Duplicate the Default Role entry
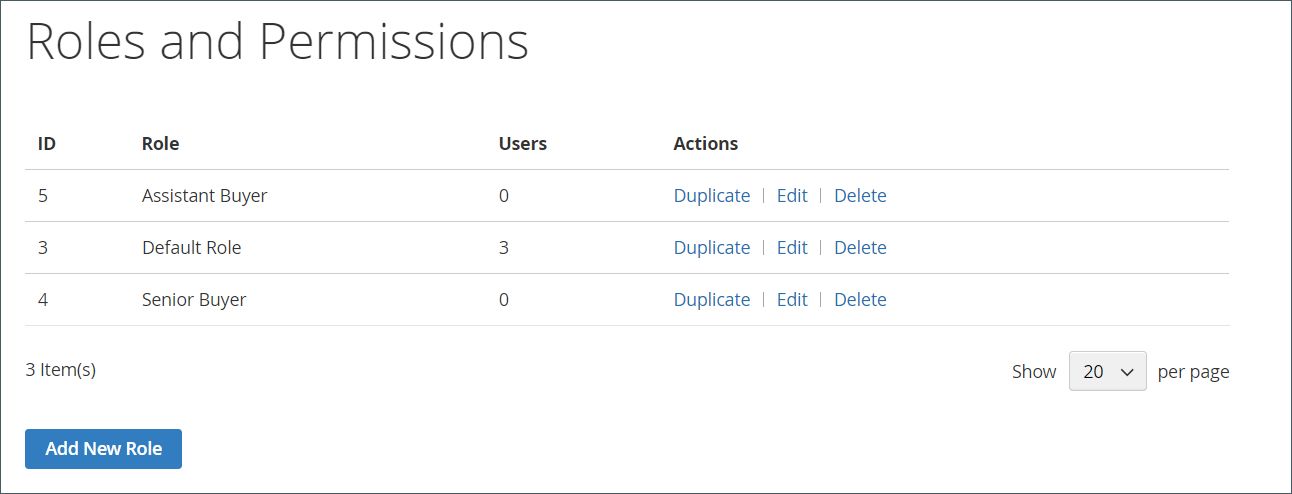Viewport: 1292px width, 494px height. click(x=711, y=248)
